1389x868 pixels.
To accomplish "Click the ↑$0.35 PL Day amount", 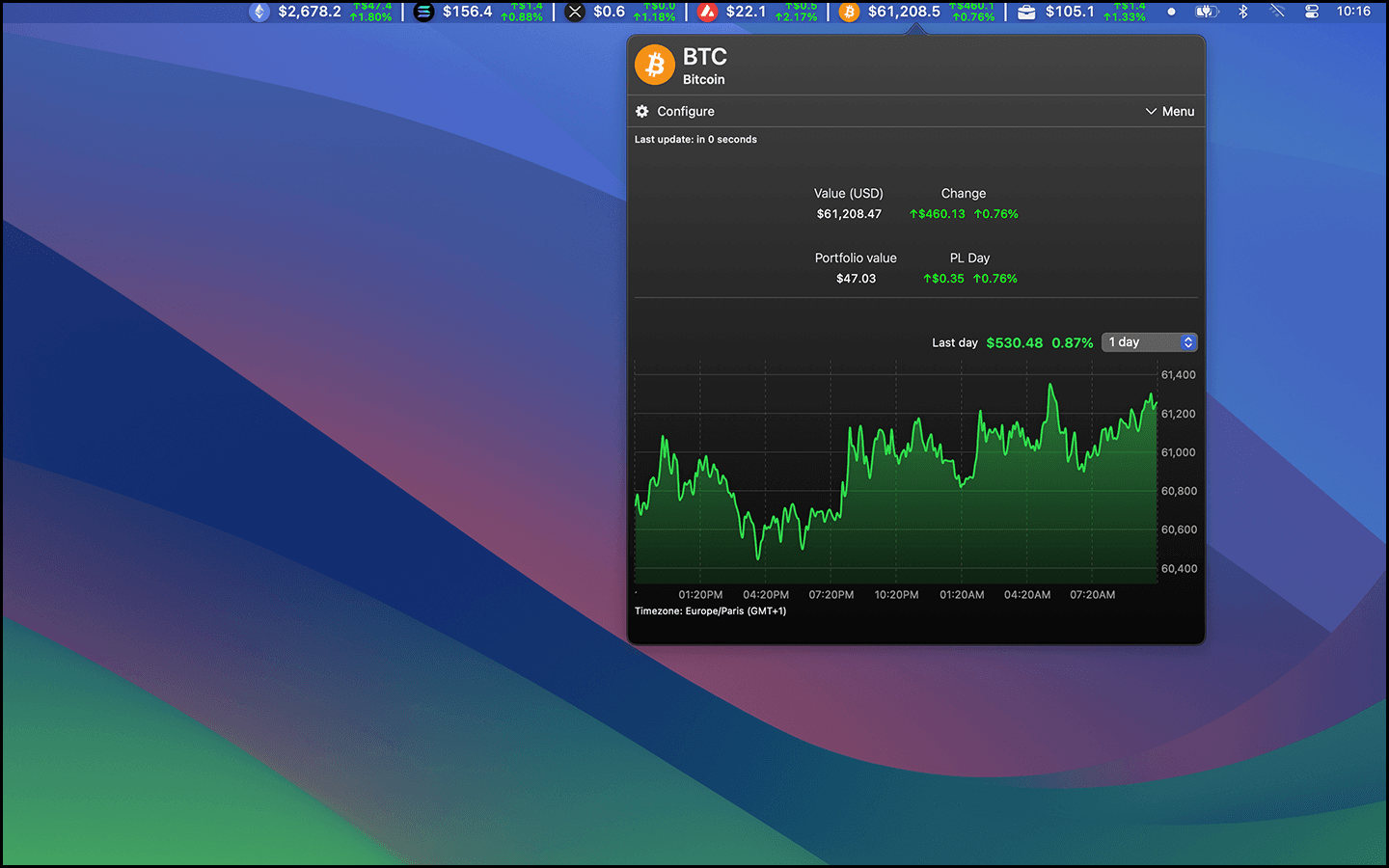I will [943, 279].
